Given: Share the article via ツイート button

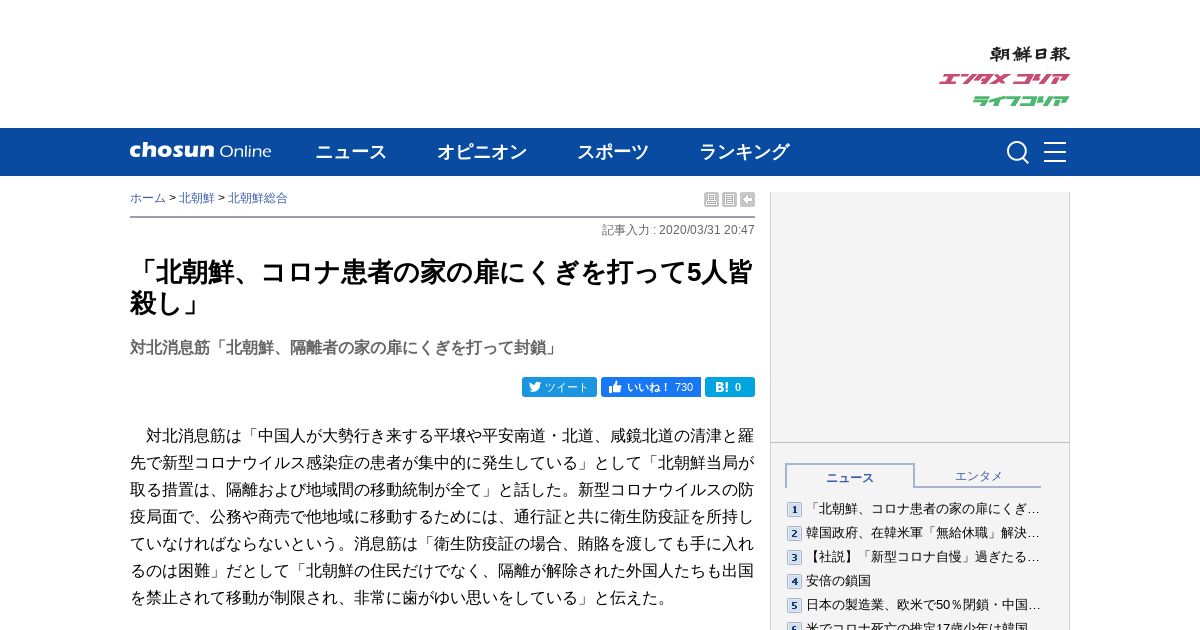Looking at the screenshot, I should coord(559,387).
